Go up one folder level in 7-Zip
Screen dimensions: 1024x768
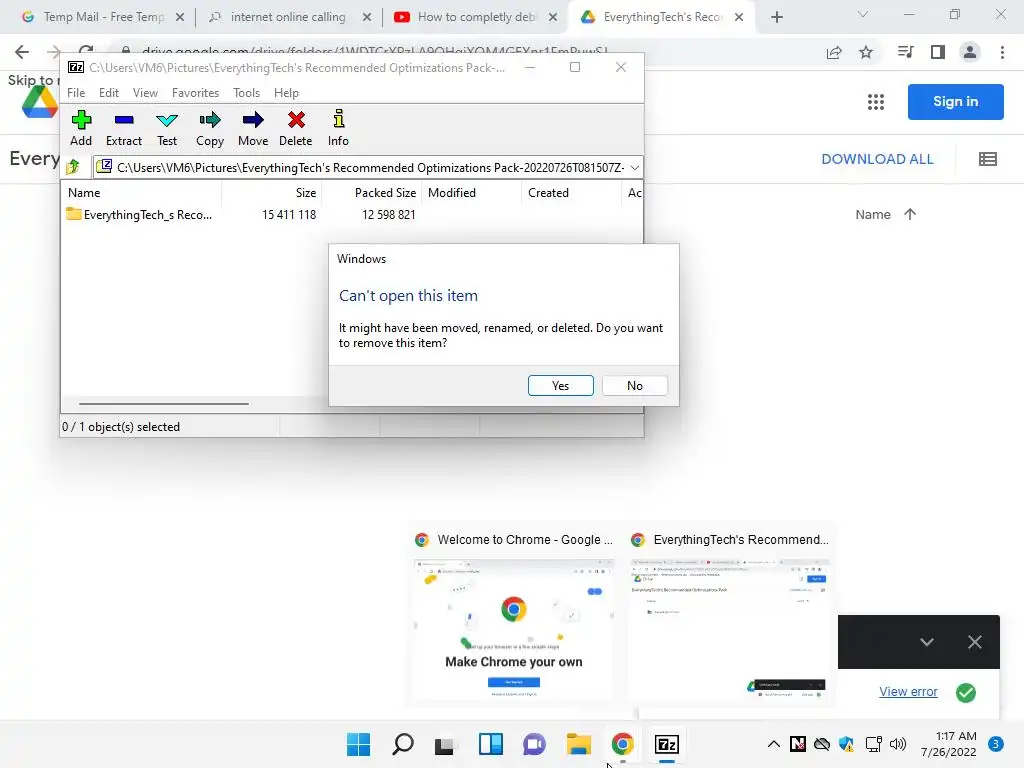point(73,167)
